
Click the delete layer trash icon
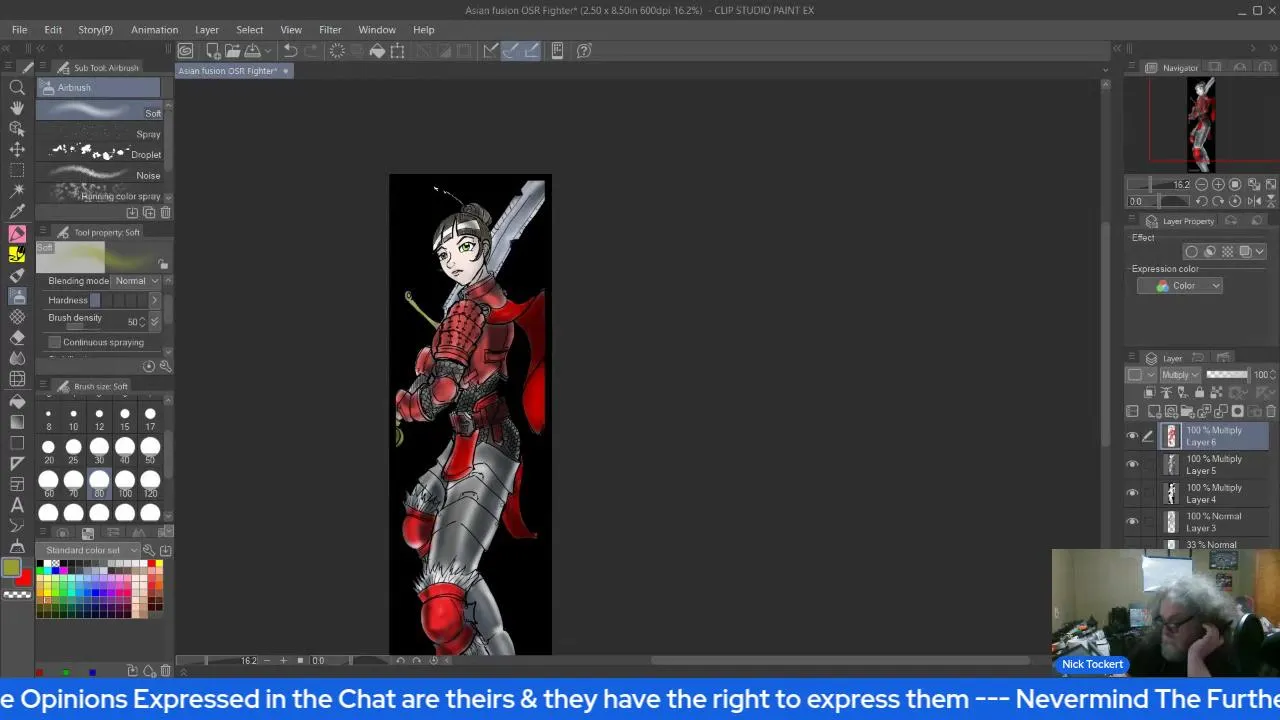pos(1271,411)
